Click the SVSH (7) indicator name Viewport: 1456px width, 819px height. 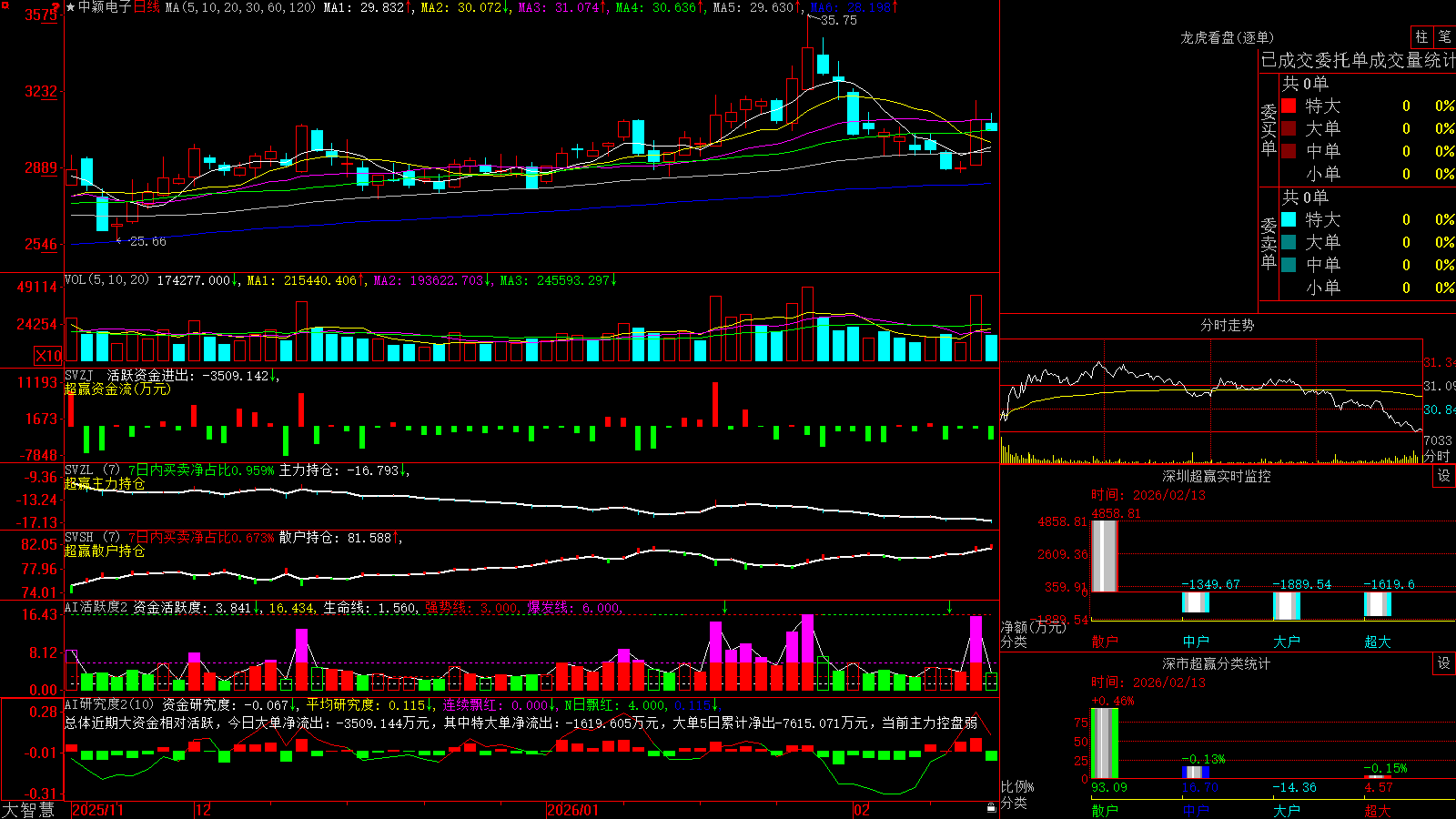coord(92,538)
